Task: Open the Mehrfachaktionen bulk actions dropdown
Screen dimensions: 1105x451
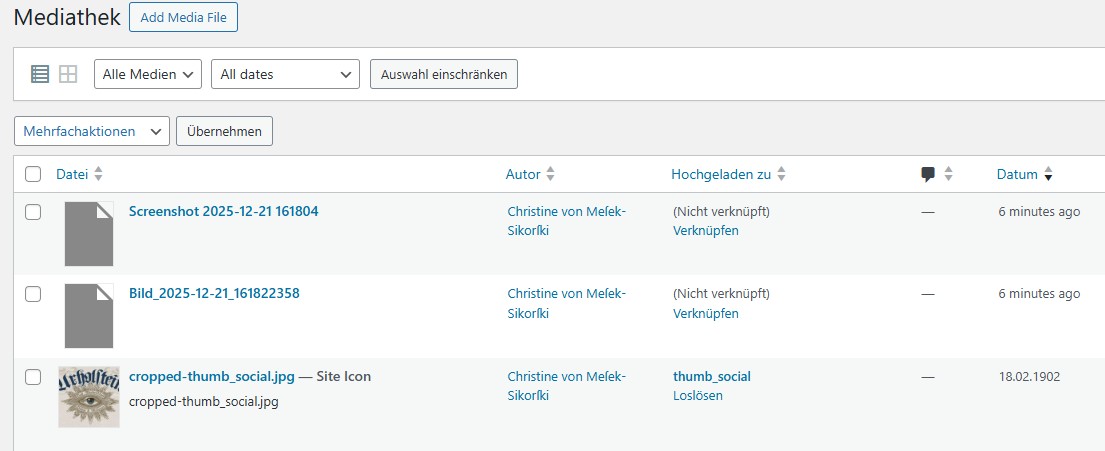Action: [x=91, y=131]
